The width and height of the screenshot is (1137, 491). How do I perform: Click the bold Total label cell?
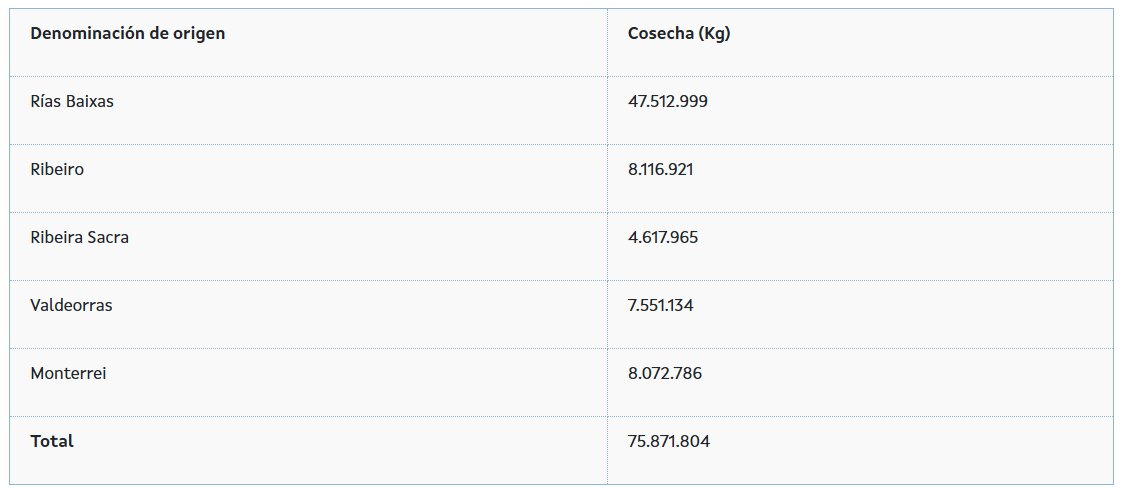point(52,441)
